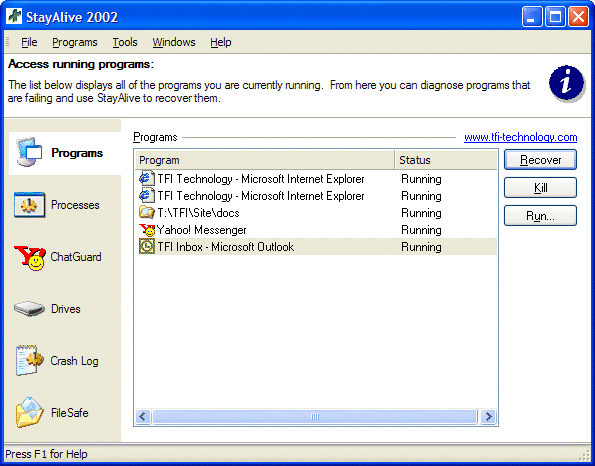
Task: Open the Drives sidebar icon
Action: [29, 309]
